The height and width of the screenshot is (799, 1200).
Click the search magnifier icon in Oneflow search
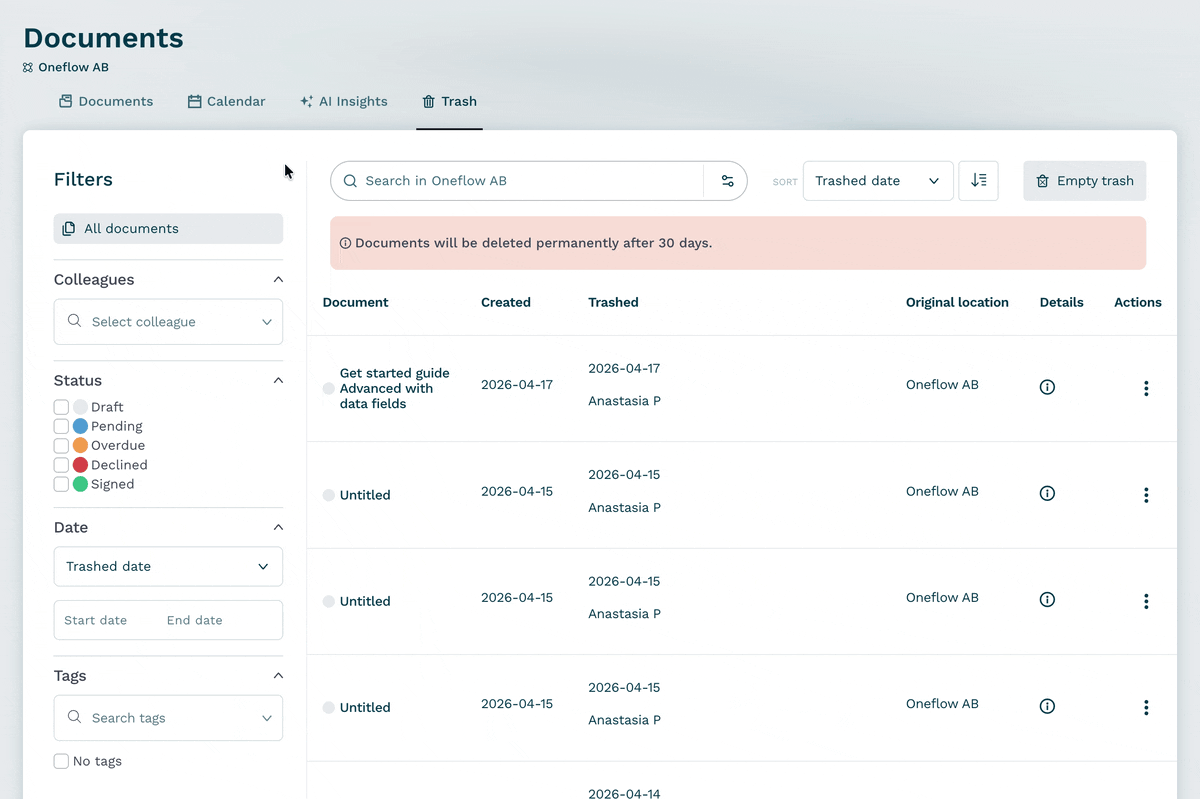click(350, 181)
